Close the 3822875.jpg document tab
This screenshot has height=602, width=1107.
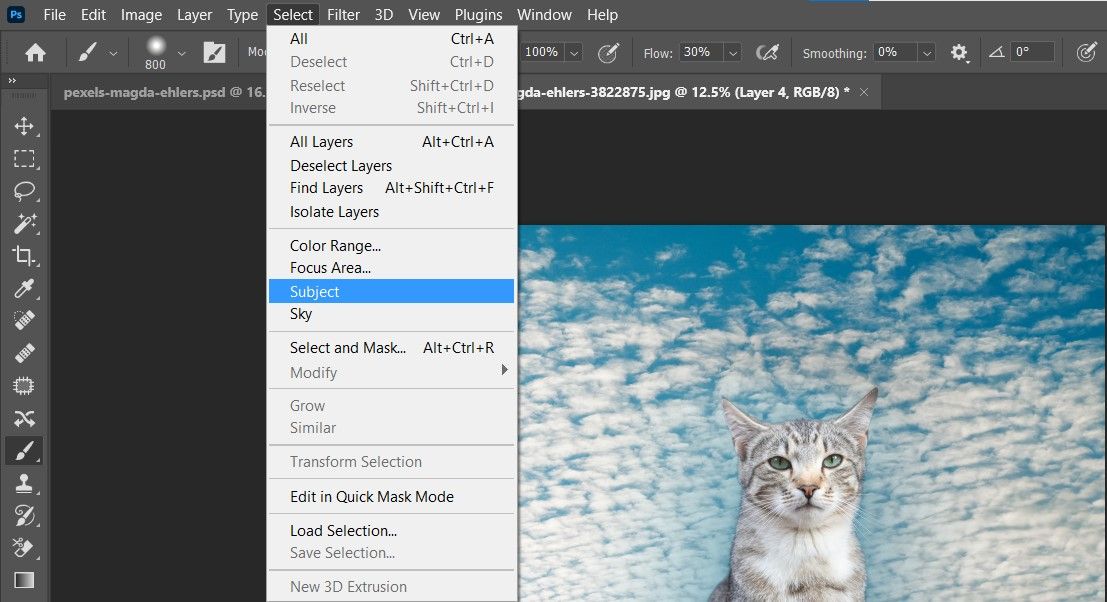(863, 92)
